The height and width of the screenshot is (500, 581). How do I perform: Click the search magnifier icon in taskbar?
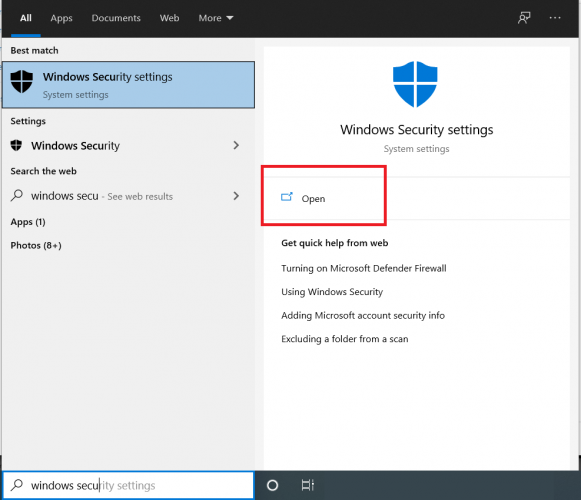coord(17,485)
